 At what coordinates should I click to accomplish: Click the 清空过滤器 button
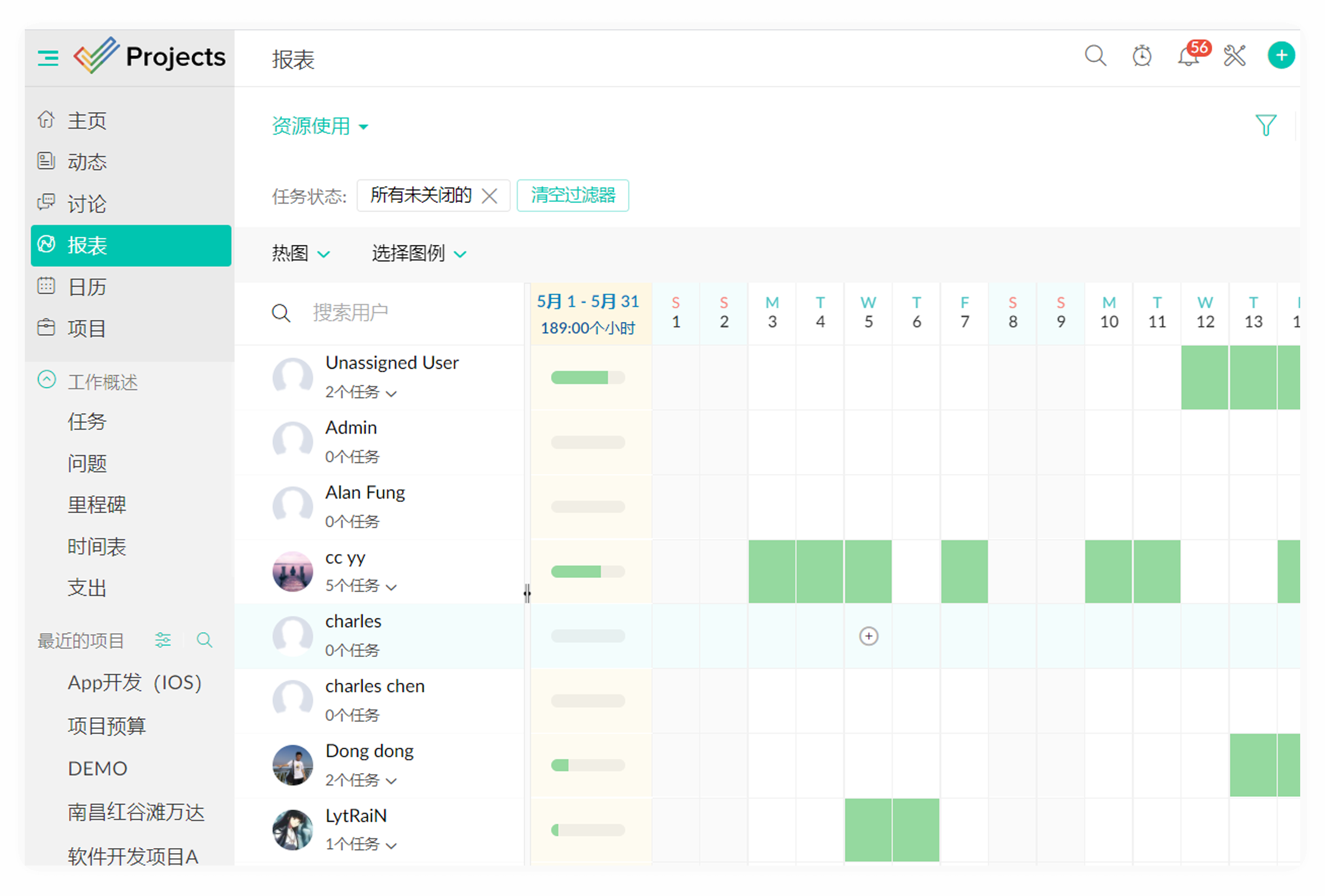pyautogui.click(x=572, y=196)
